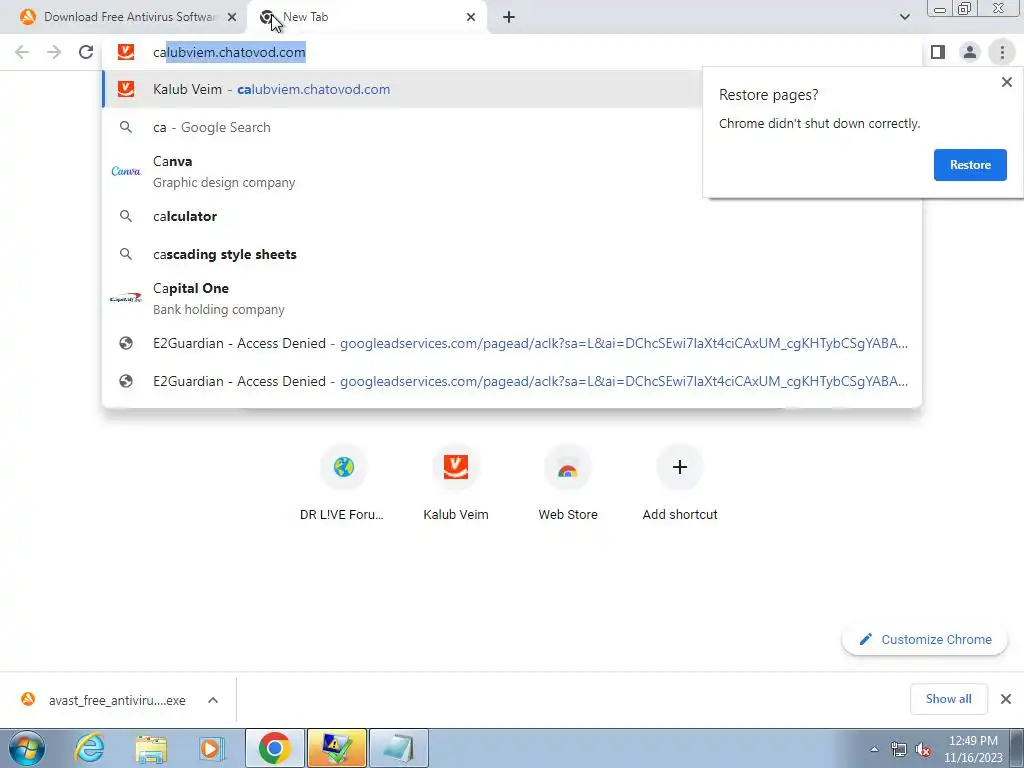Dismiss the Restore pages popup
Image resolution: width=1024 pixels, height=768 pixels.
(x=1006, y=82)
